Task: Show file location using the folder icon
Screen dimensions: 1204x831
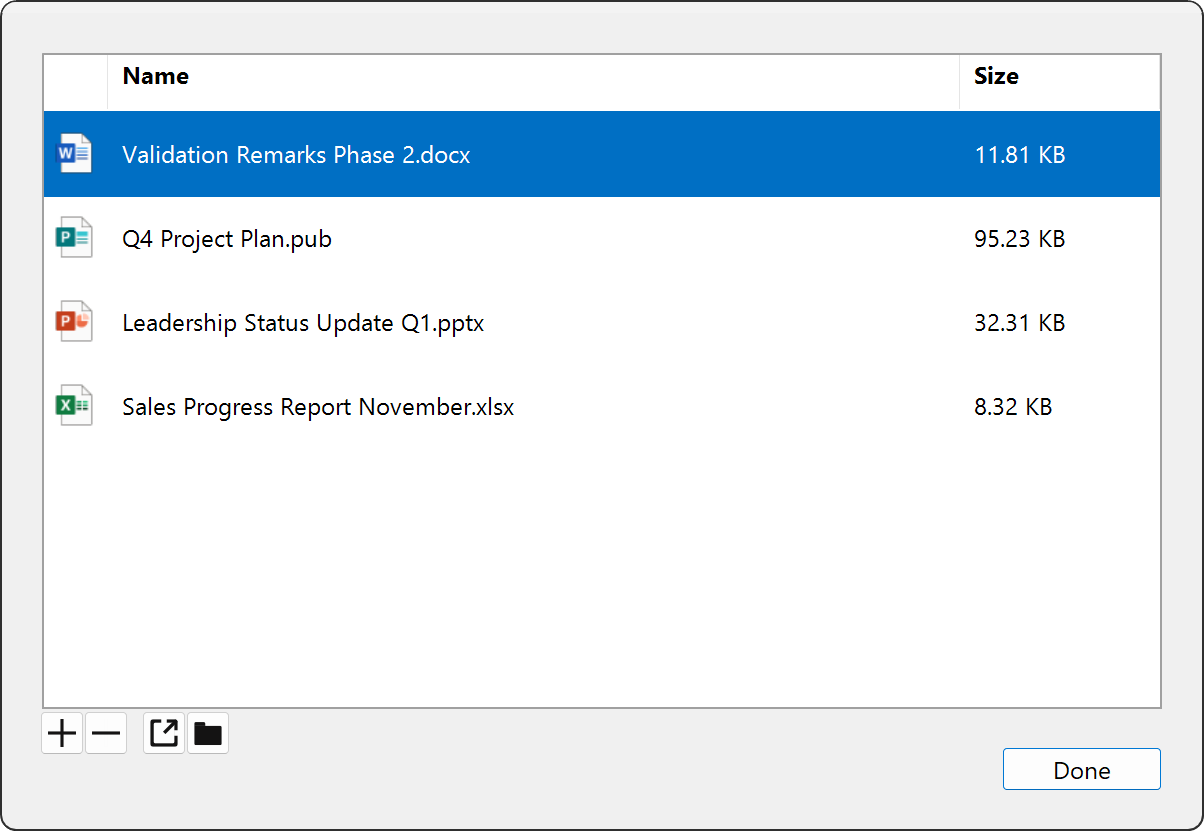Action: (x=208, y=733)
